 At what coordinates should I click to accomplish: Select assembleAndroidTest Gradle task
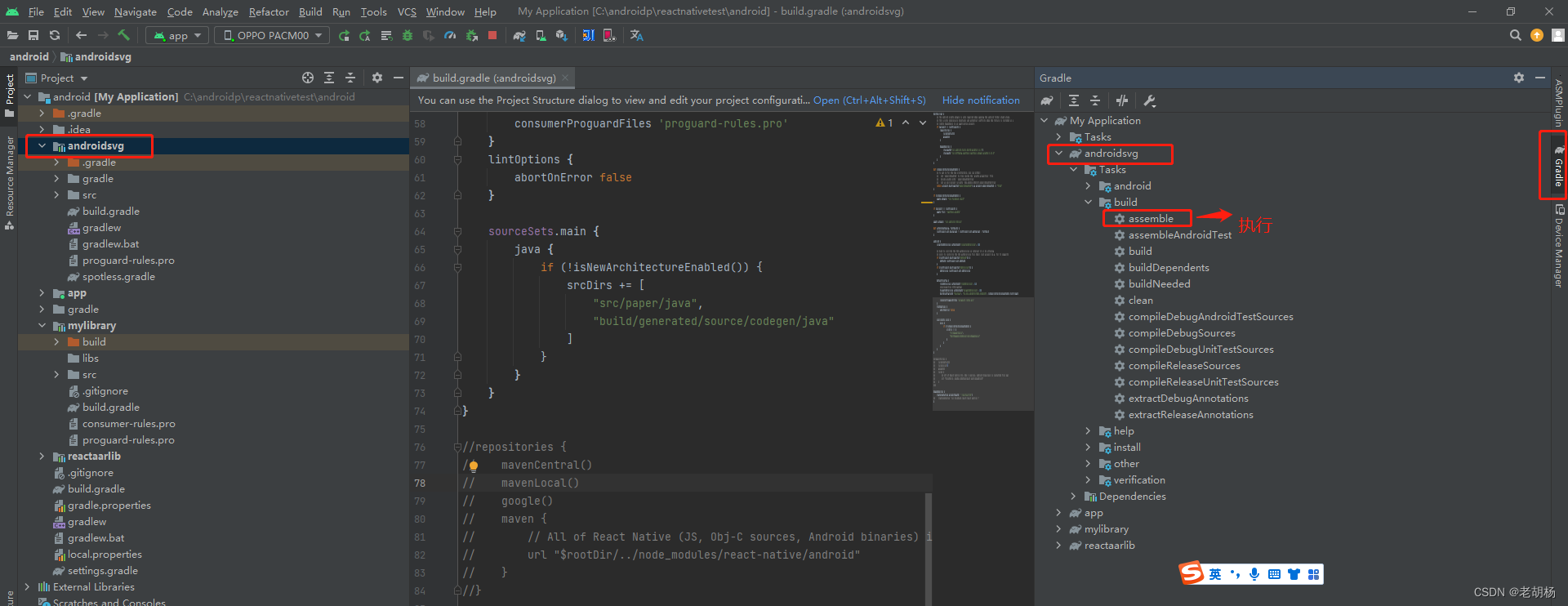1179,235
